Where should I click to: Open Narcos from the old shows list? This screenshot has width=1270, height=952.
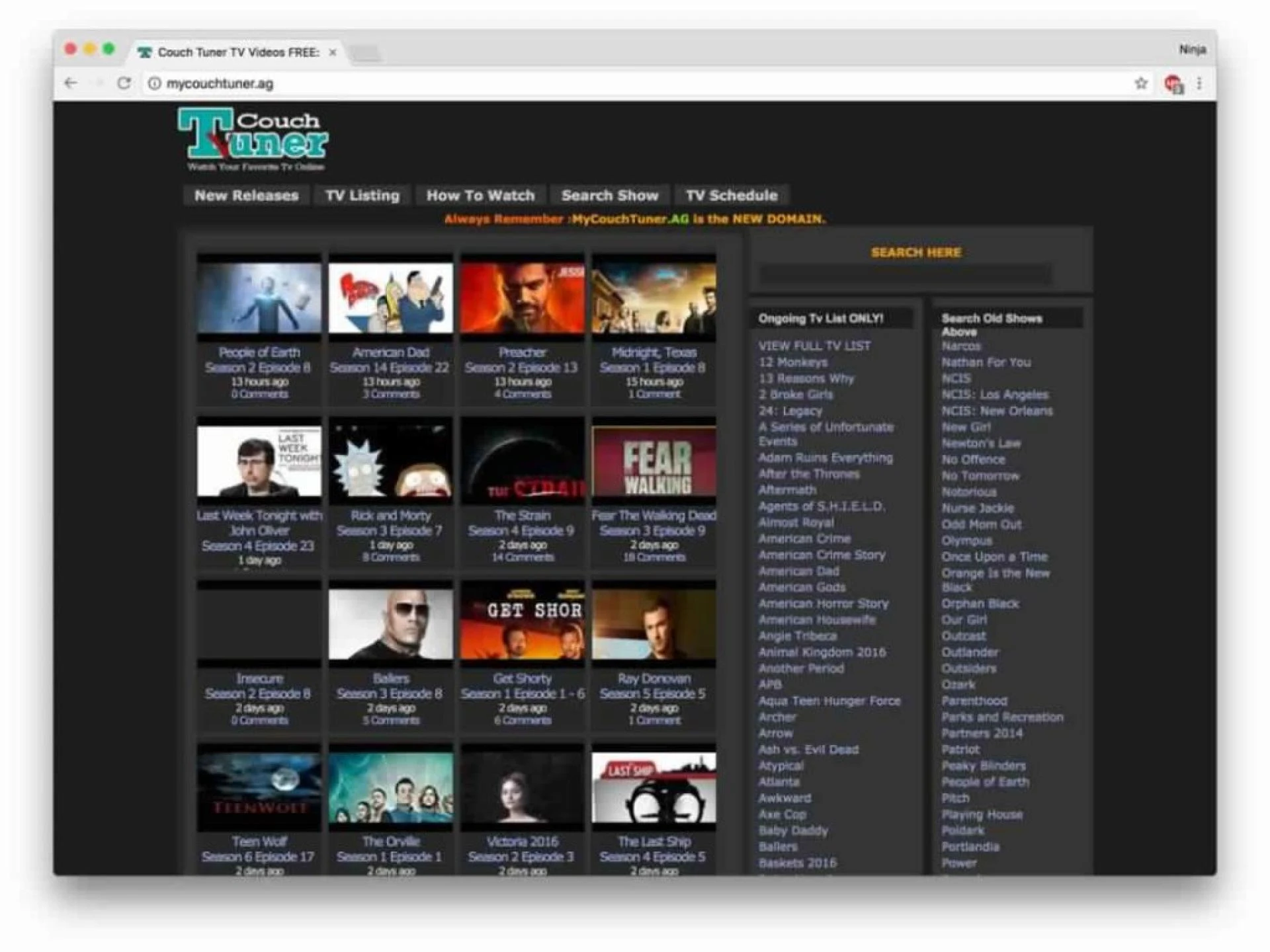tap(960, 346)
